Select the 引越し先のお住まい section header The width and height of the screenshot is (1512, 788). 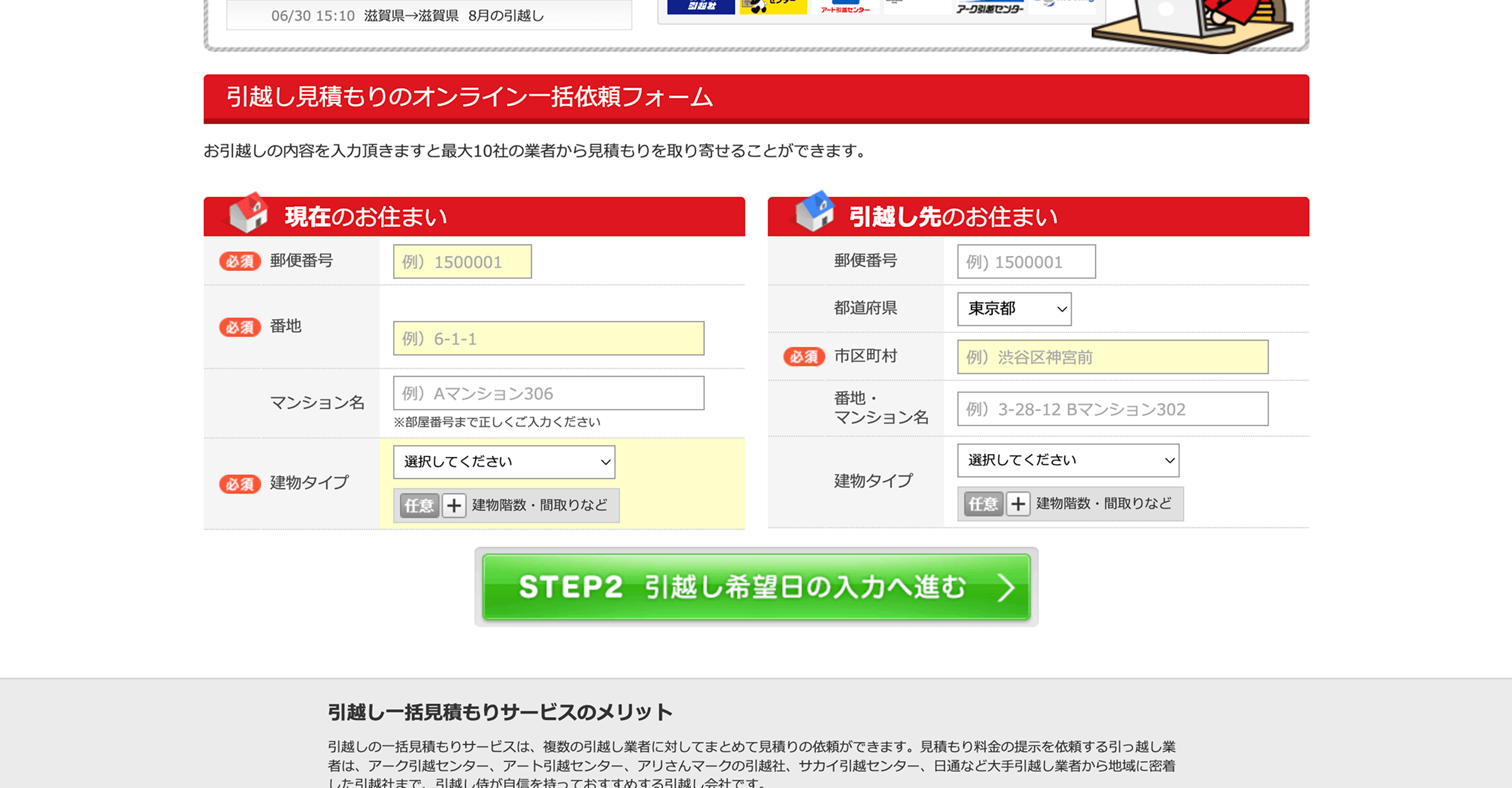pyautogui.click(x=951, y=216)
